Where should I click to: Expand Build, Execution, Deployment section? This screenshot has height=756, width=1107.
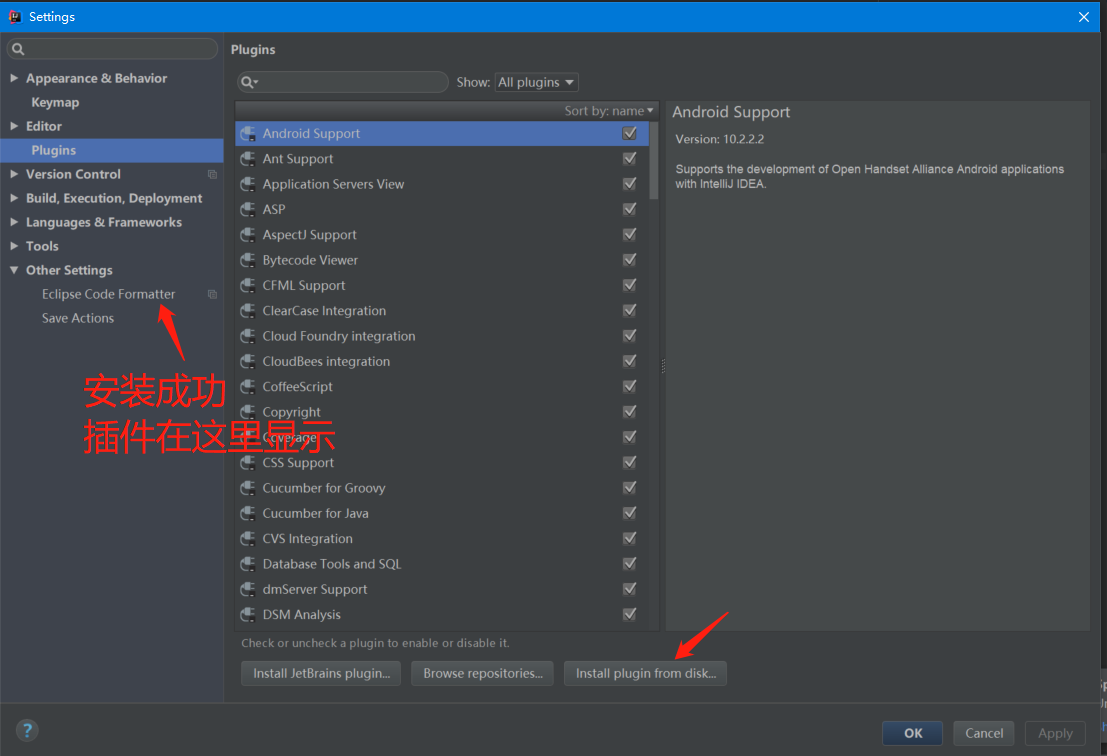pyautogui.click(x=14, y=198)
